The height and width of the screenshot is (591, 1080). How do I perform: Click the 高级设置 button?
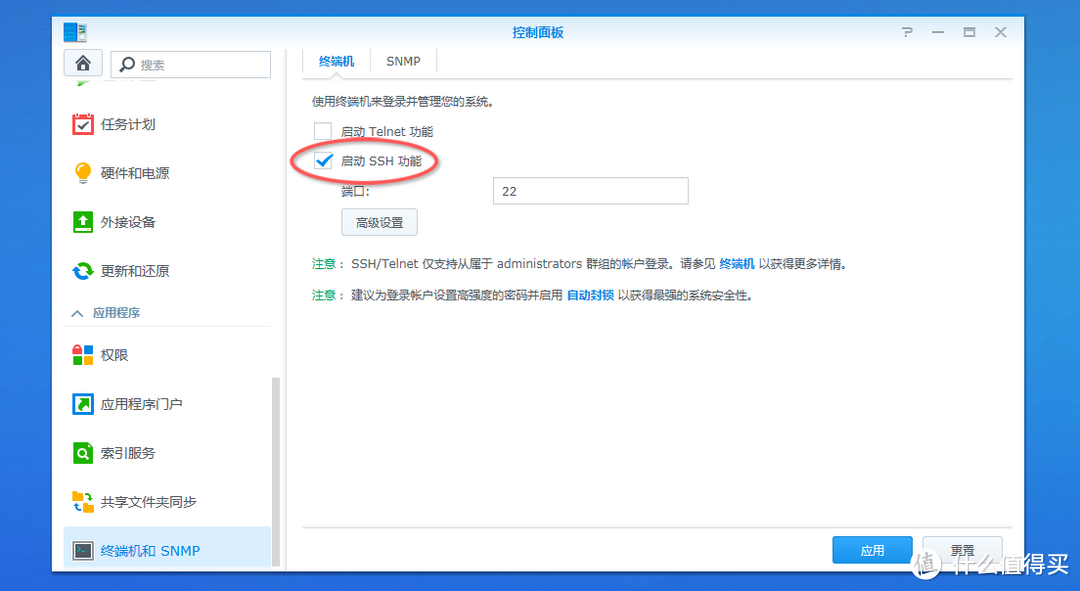380,222
